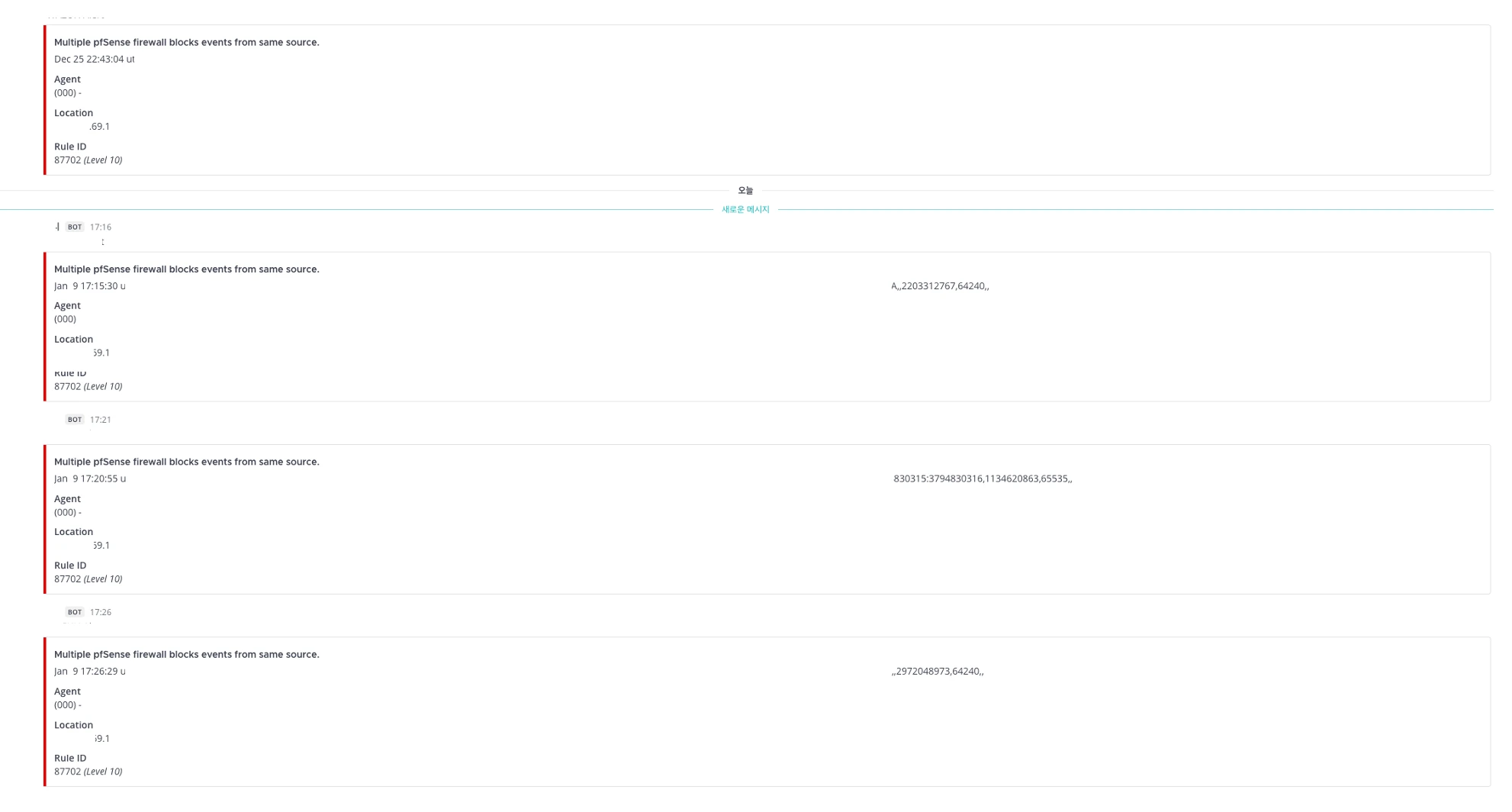Open the 17:26 message timestamp link

pos(101,612)
